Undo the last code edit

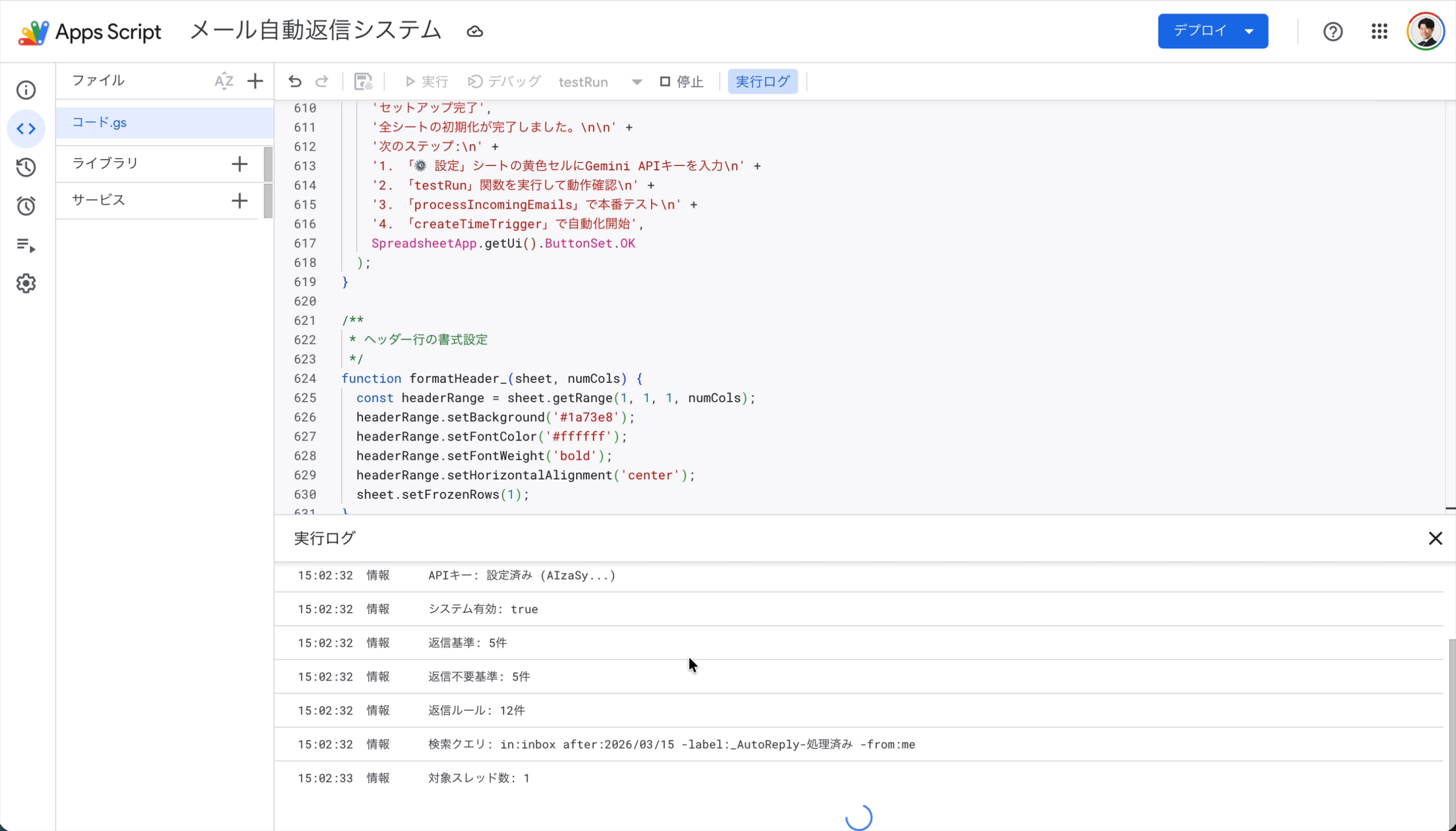pos(294,81)
